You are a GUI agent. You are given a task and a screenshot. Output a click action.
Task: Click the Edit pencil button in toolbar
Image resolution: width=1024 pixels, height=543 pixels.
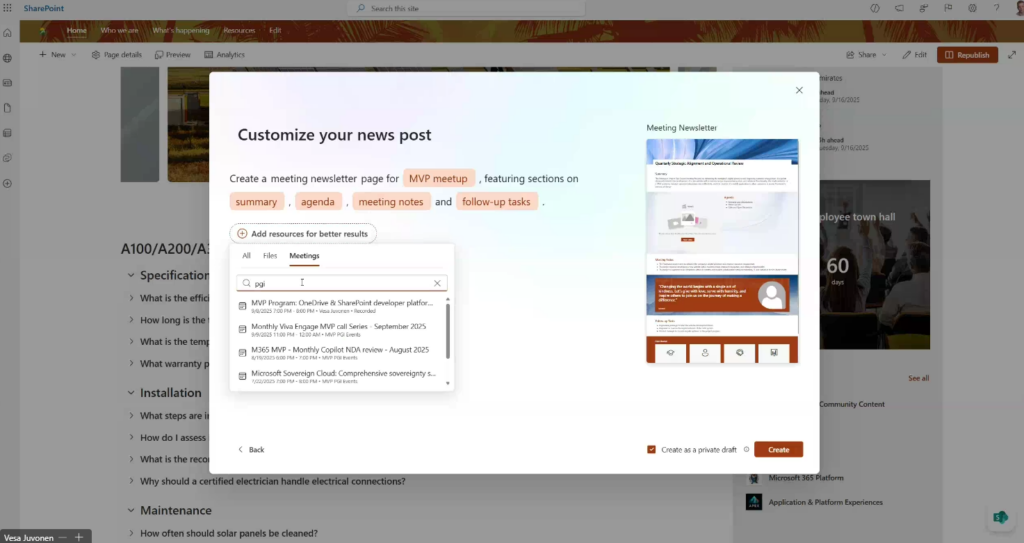click(x=914, y=55)
